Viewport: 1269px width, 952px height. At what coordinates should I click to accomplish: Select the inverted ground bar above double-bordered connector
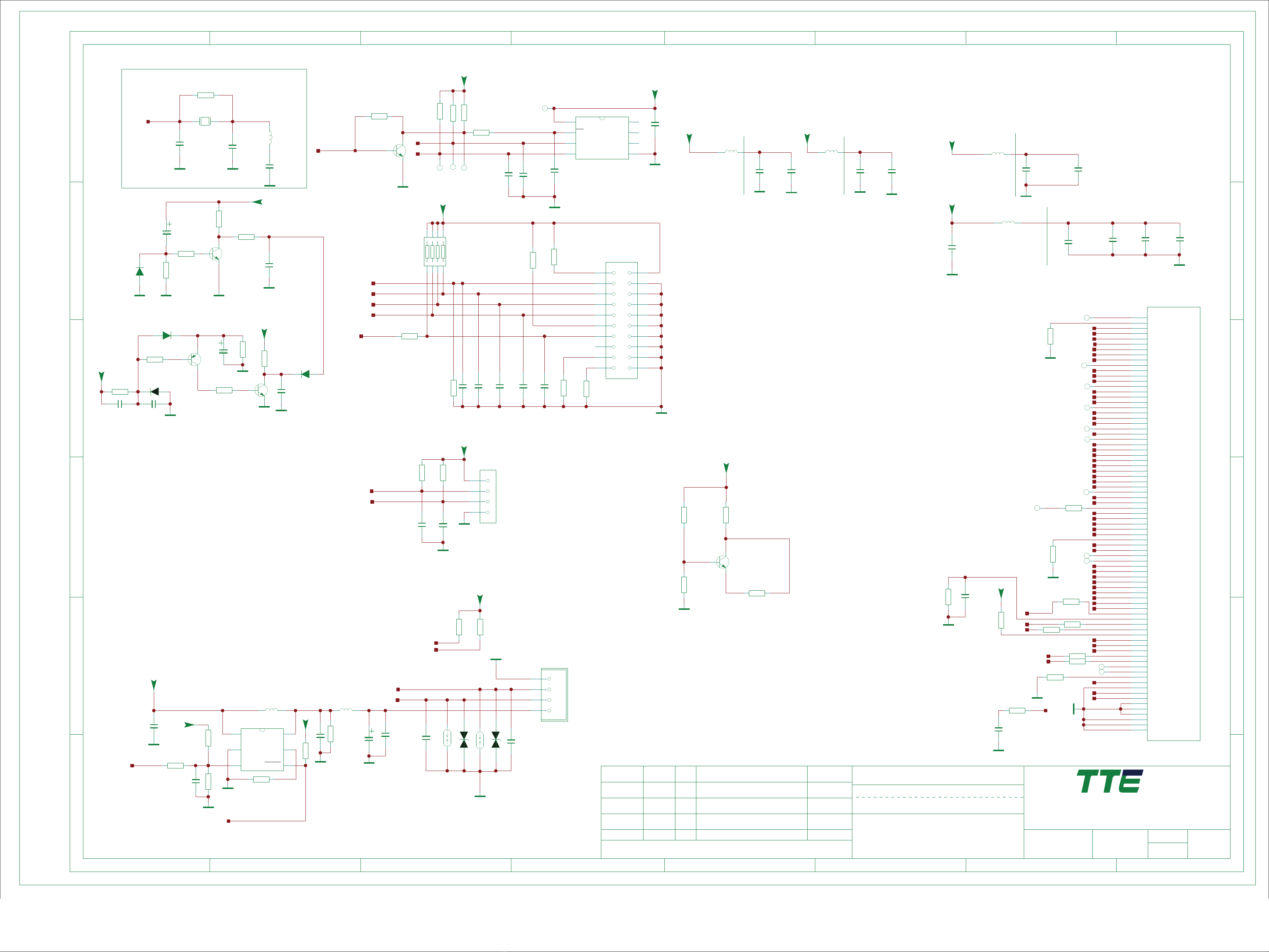click(x=496, y=659)
